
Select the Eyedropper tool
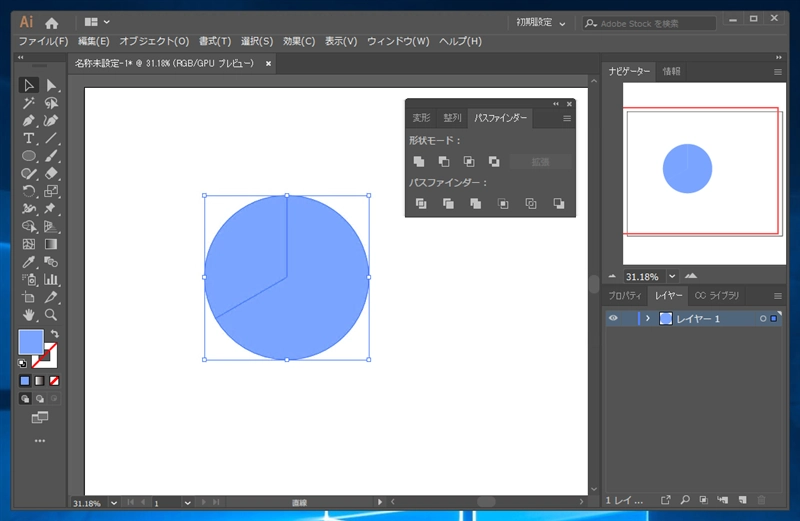pos(29,262)
